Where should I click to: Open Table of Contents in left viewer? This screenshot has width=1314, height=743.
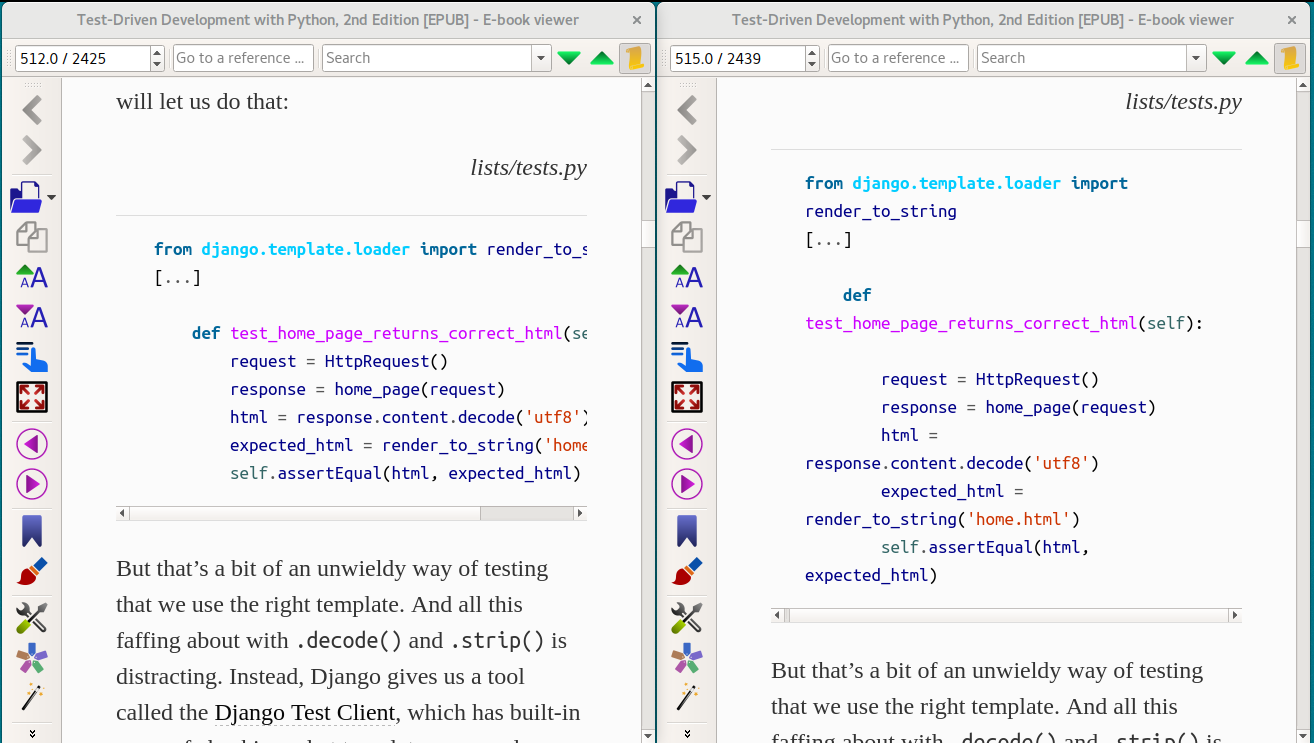pyautogui.click(x=32, y=357)
